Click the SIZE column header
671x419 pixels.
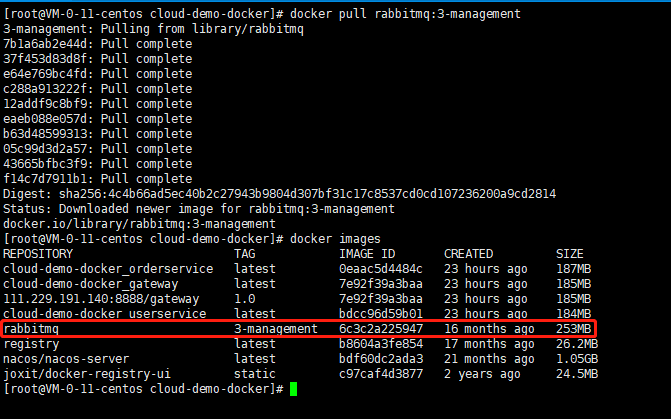570,254
